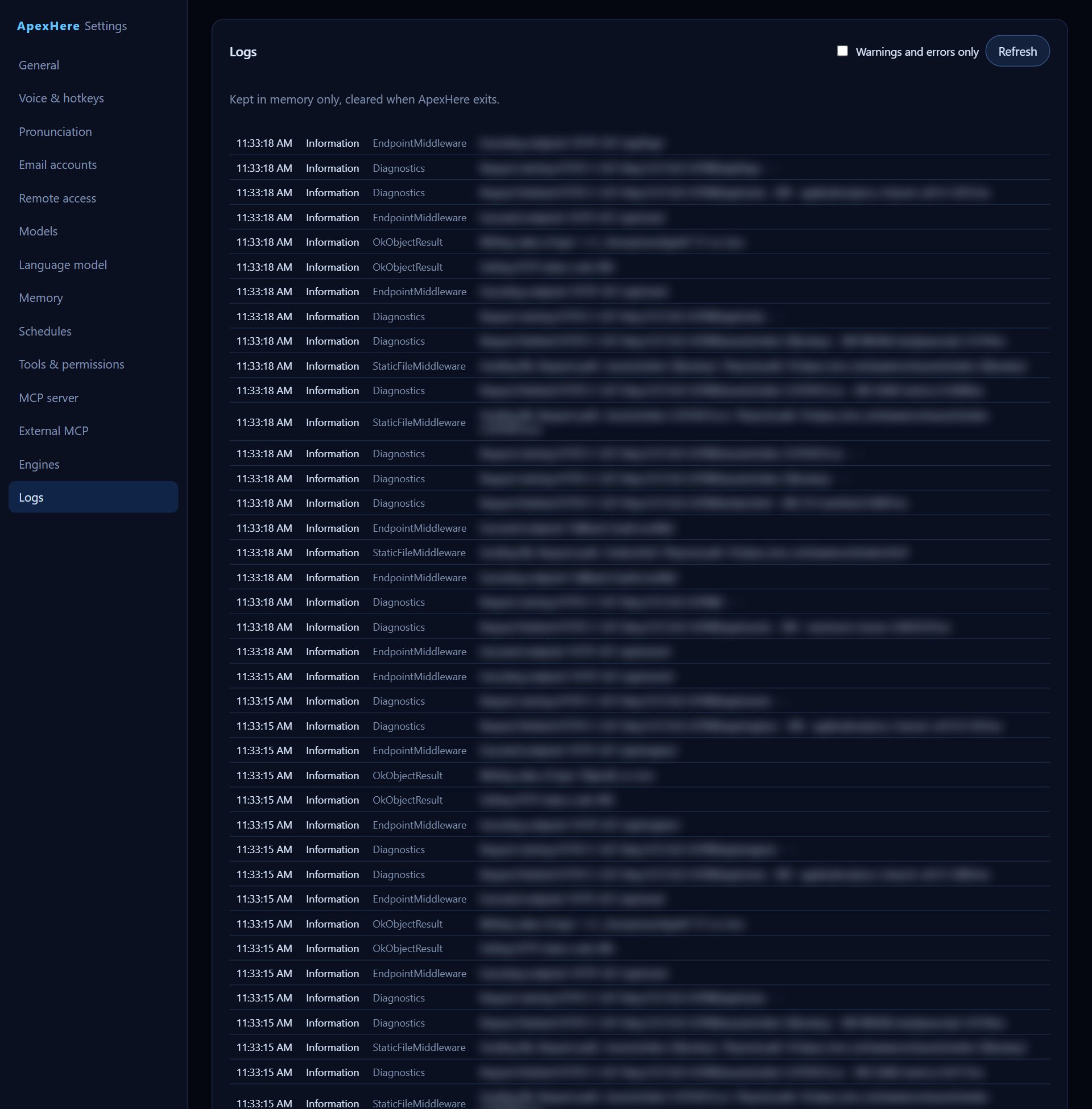Enable Warnings and errors only checkbox
Viewport: 1092px width, 1109px height.
pos(842,51)
